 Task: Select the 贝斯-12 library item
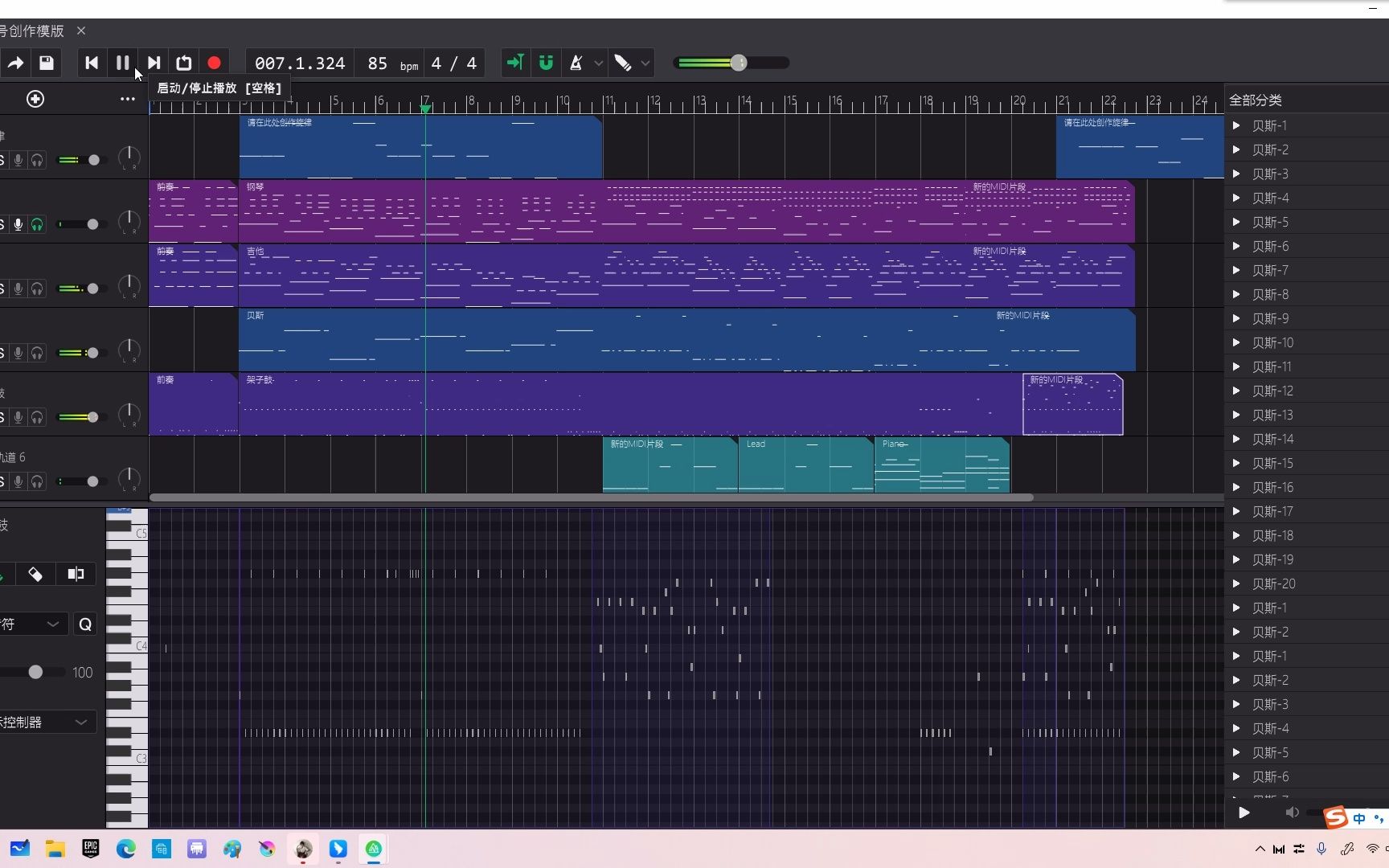[x=1272, y=391]
